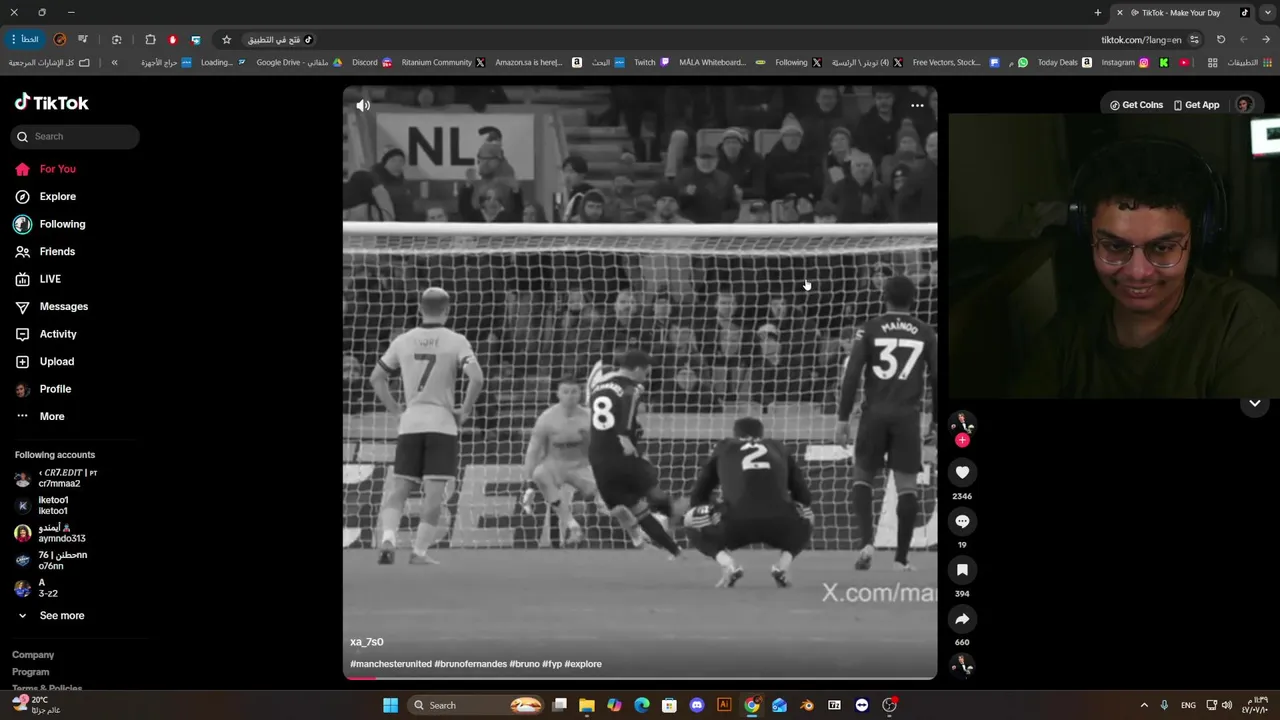Viewport: 1280px width, 720px height.
Task: Open the Twitch bookmark
Action: [652, 62]
